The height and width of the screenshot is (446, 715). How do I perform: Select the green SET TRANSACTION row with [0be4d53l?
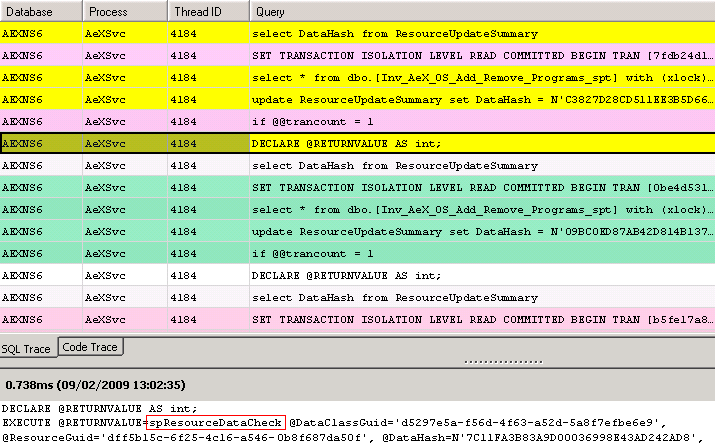pyautogui.click(x=480, y=187)
